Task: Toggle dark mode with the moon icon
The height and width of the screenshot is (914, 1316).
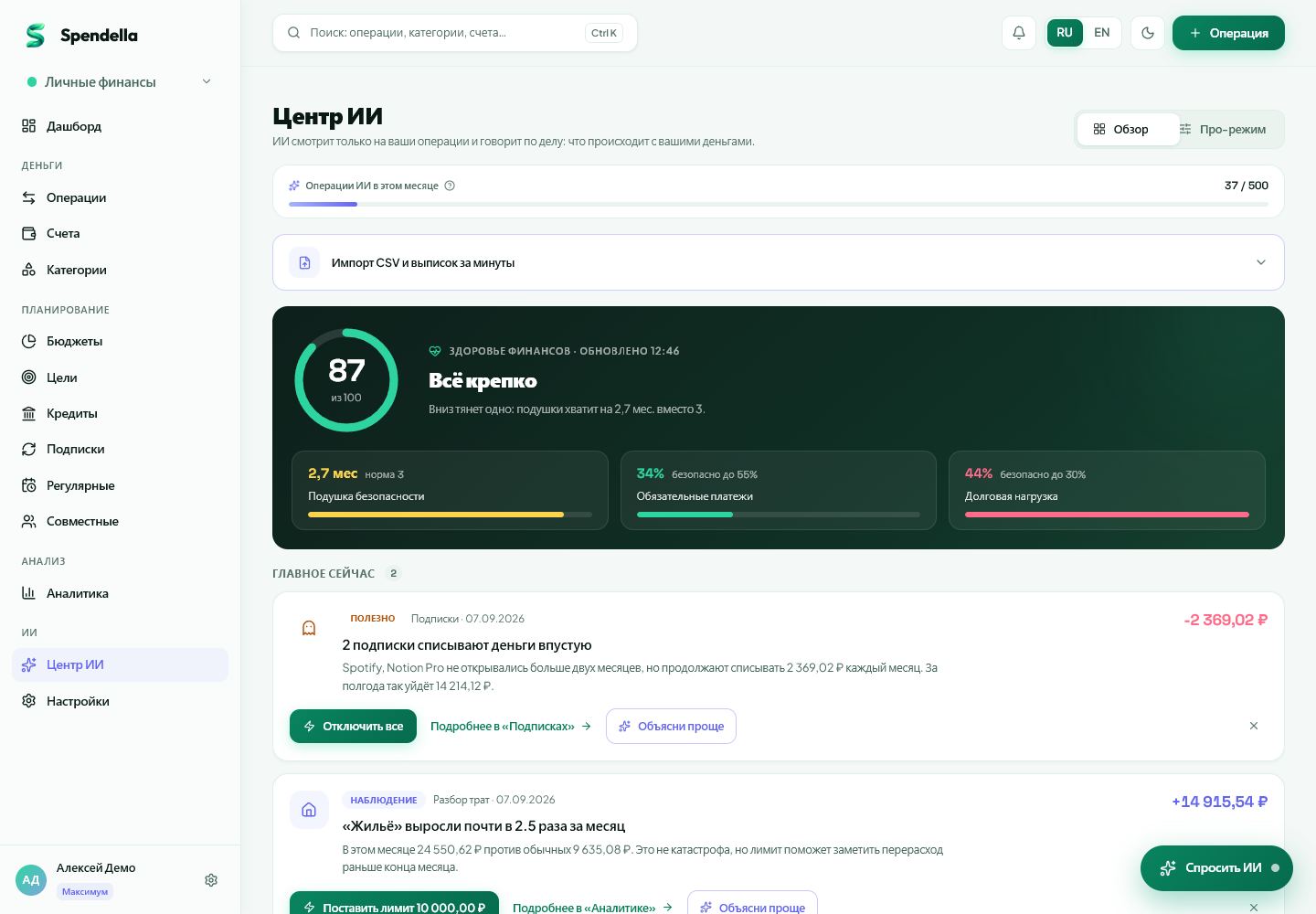Action: click(1148, 33)
